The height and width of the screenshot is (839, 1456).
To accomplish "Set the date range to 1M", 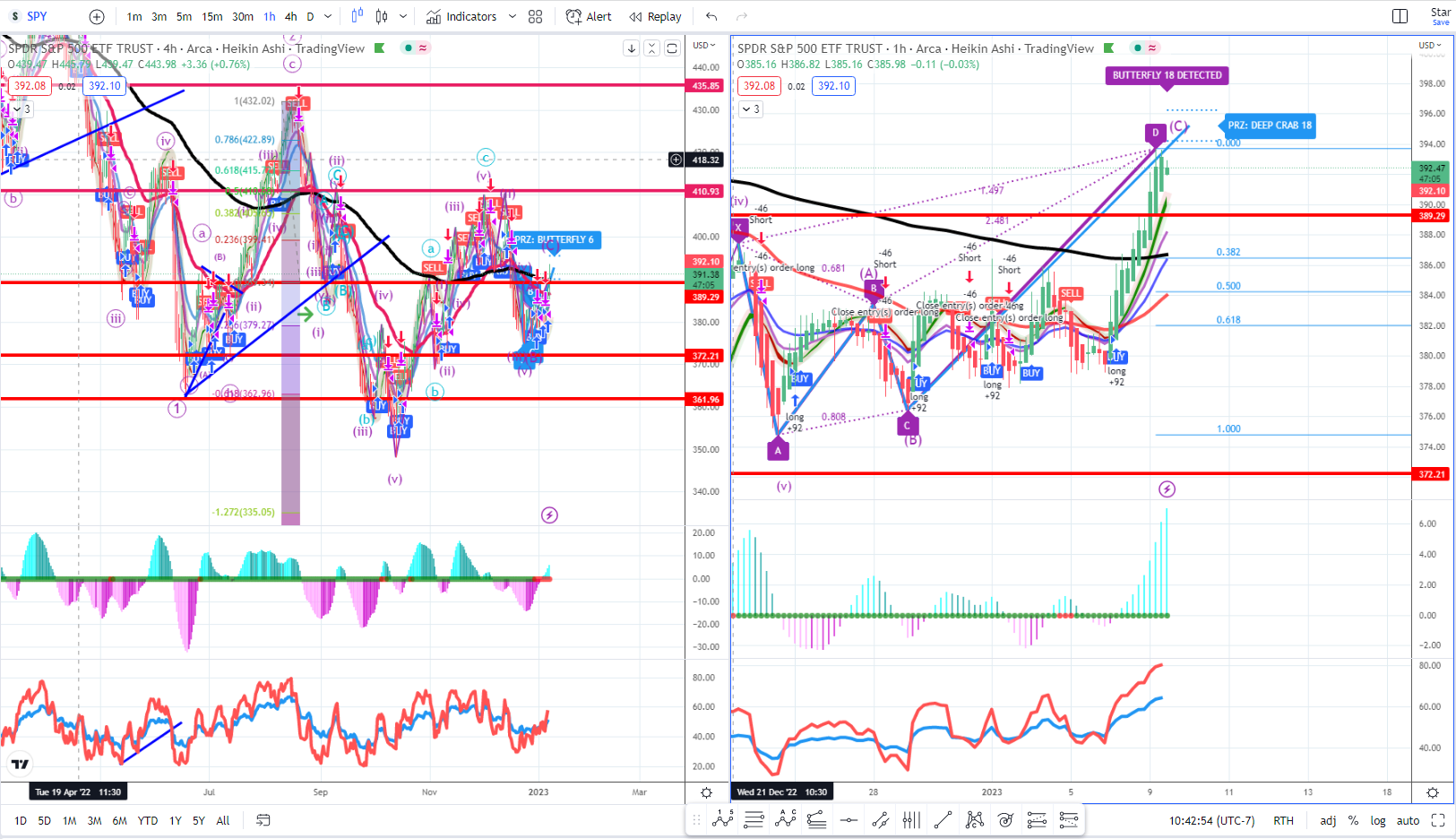I will (x=70, y=820).
